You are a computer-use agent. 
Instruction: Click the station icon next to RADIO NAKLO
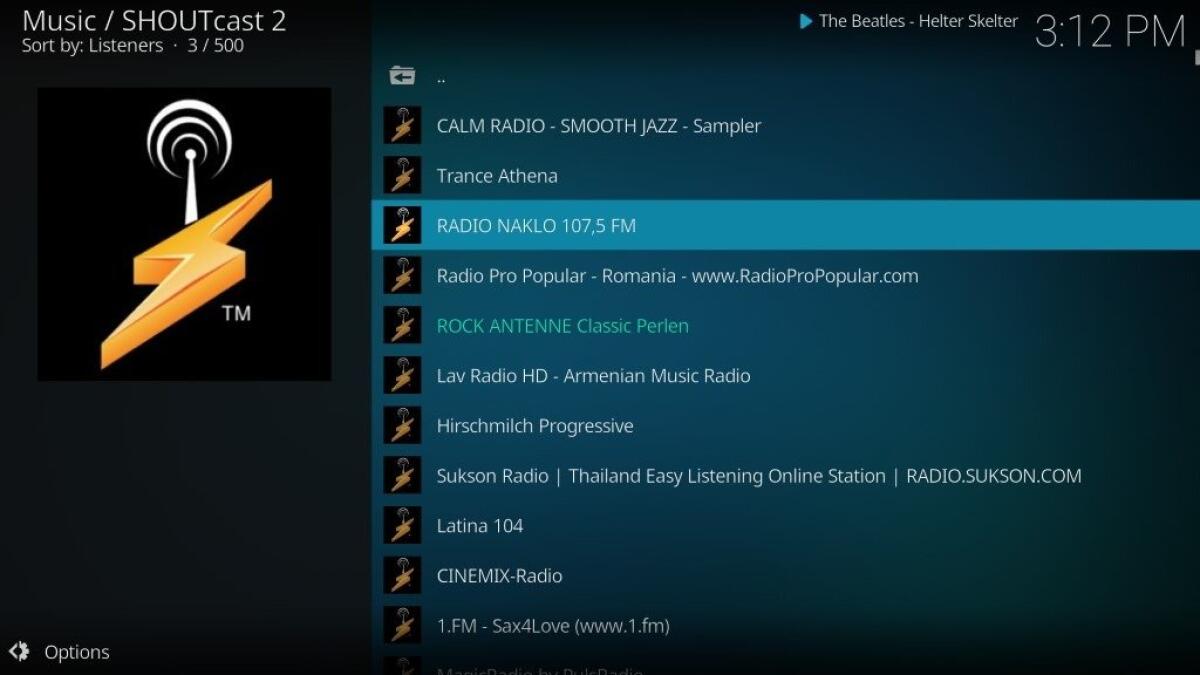coord(402,225)
